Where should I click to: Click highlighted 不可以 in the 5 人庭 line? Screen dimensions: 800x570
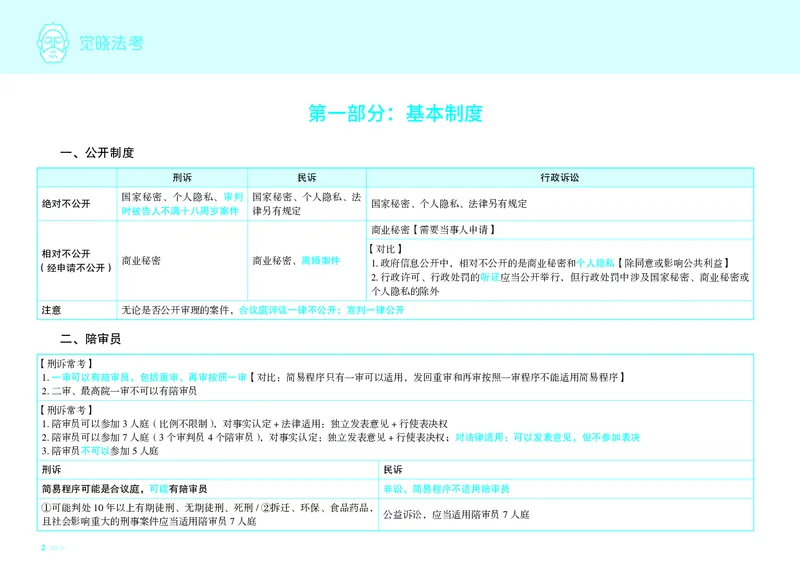click(x=95, y=451)
